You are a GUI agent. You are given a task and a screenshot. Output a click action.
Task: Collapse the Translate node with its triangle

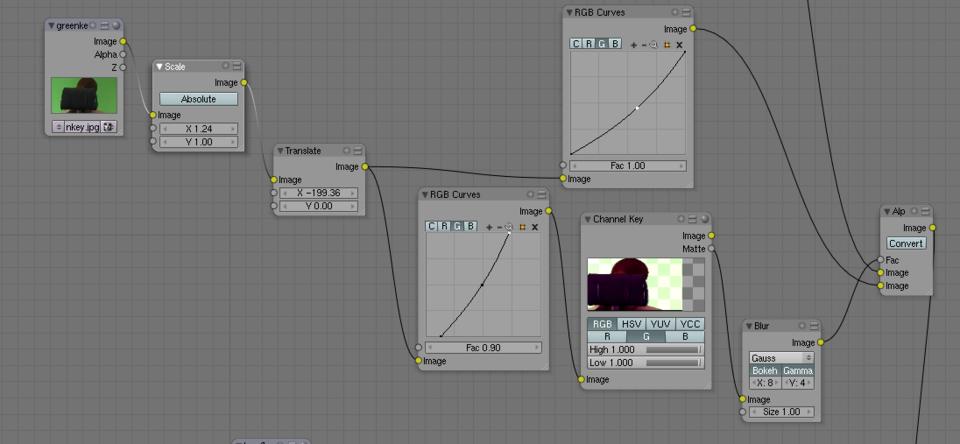tap(280, 151)
